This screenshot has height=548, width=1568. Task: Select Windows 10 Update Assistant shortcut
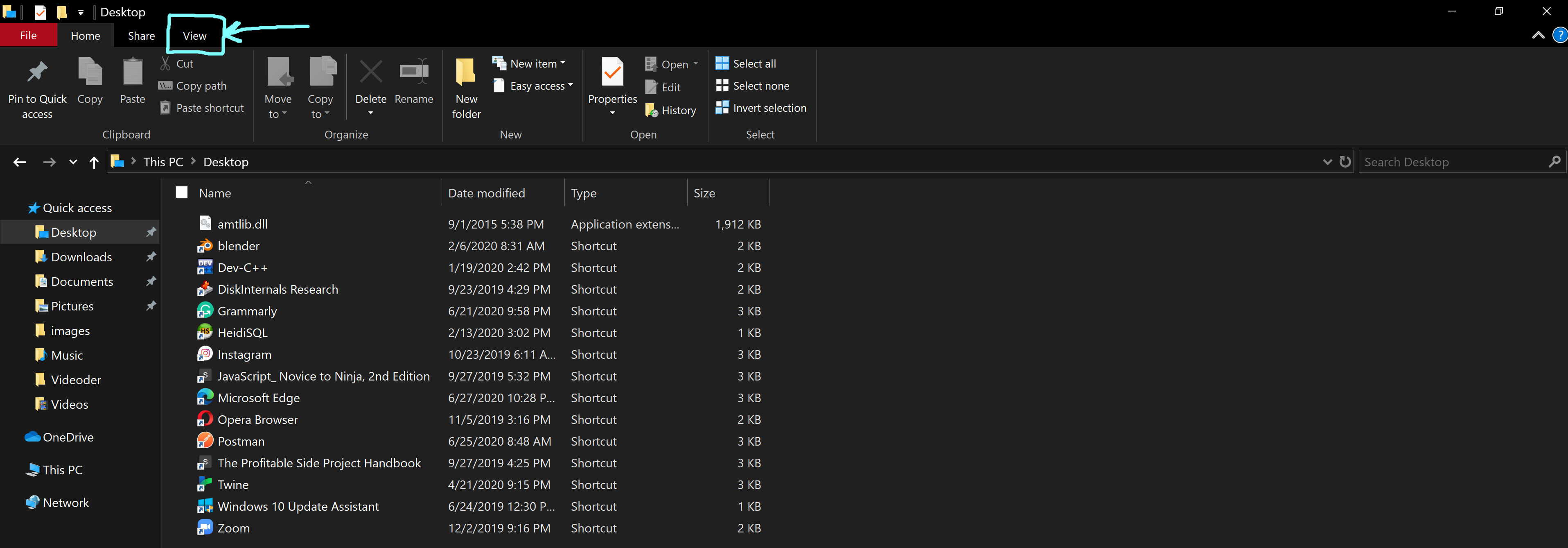(298, 506)
